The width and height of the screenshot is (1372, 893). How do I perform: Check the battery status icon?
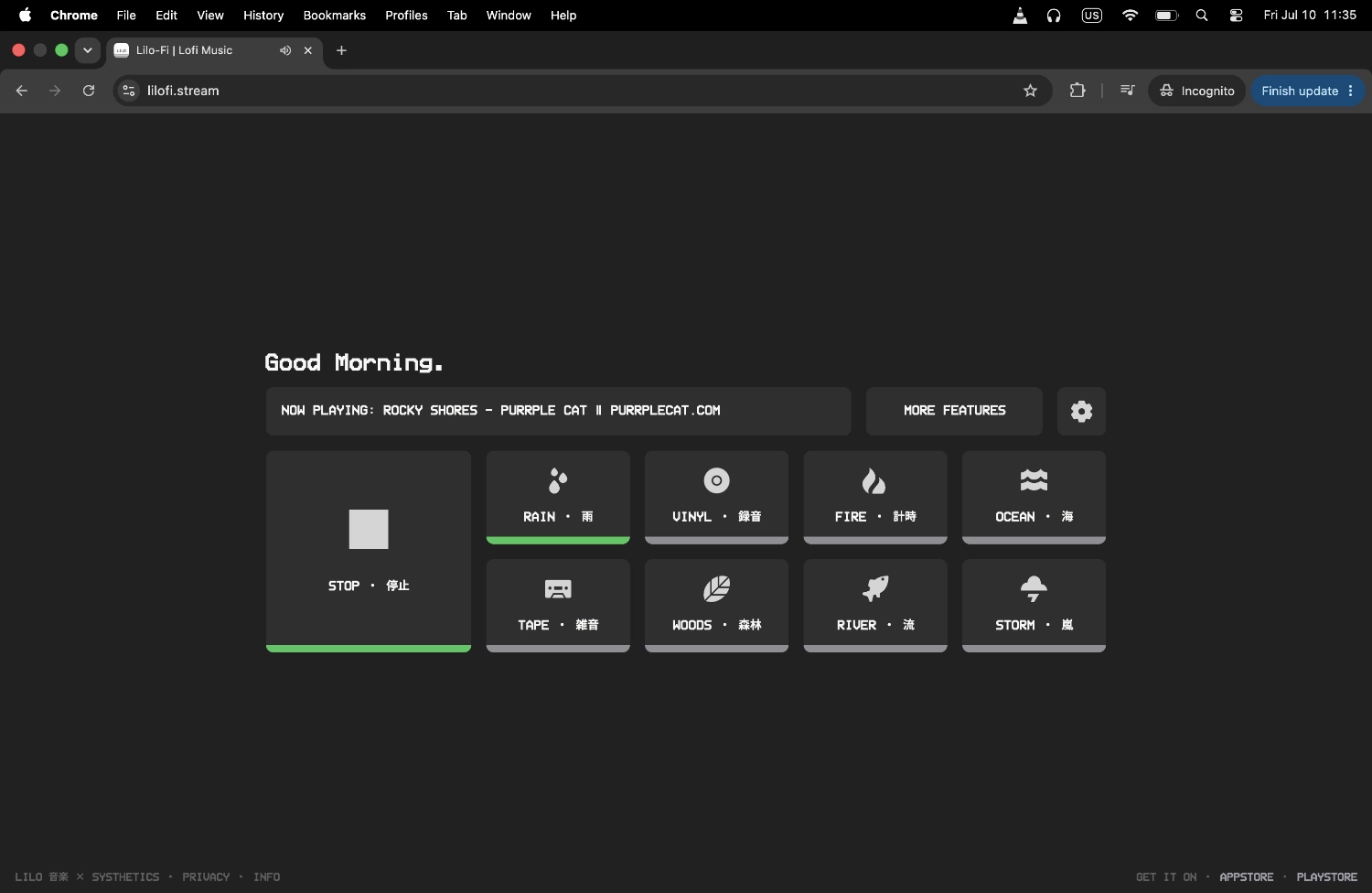(x=1167, y=15)
